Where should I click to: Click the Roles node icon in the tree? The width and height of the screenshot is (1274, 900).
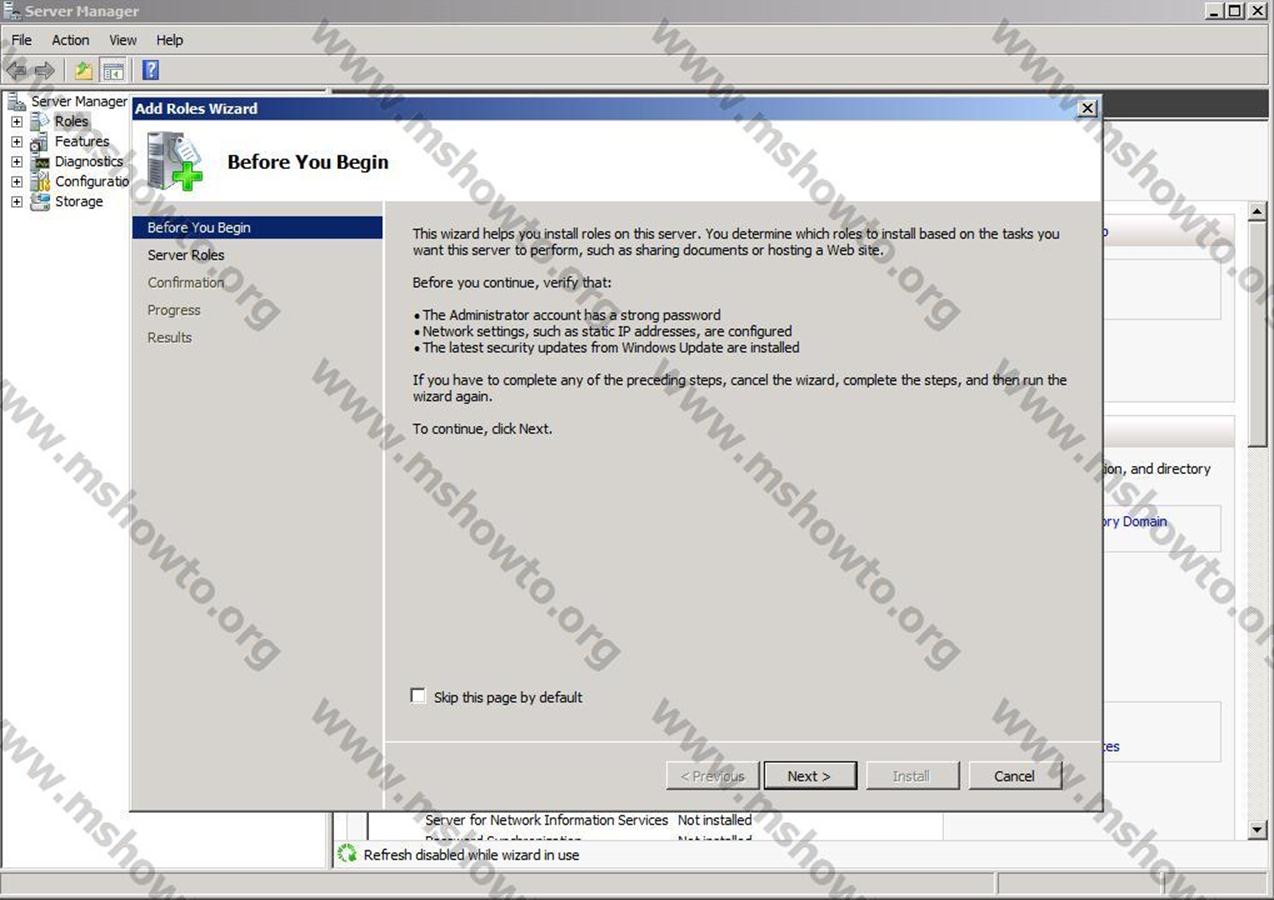39,121
